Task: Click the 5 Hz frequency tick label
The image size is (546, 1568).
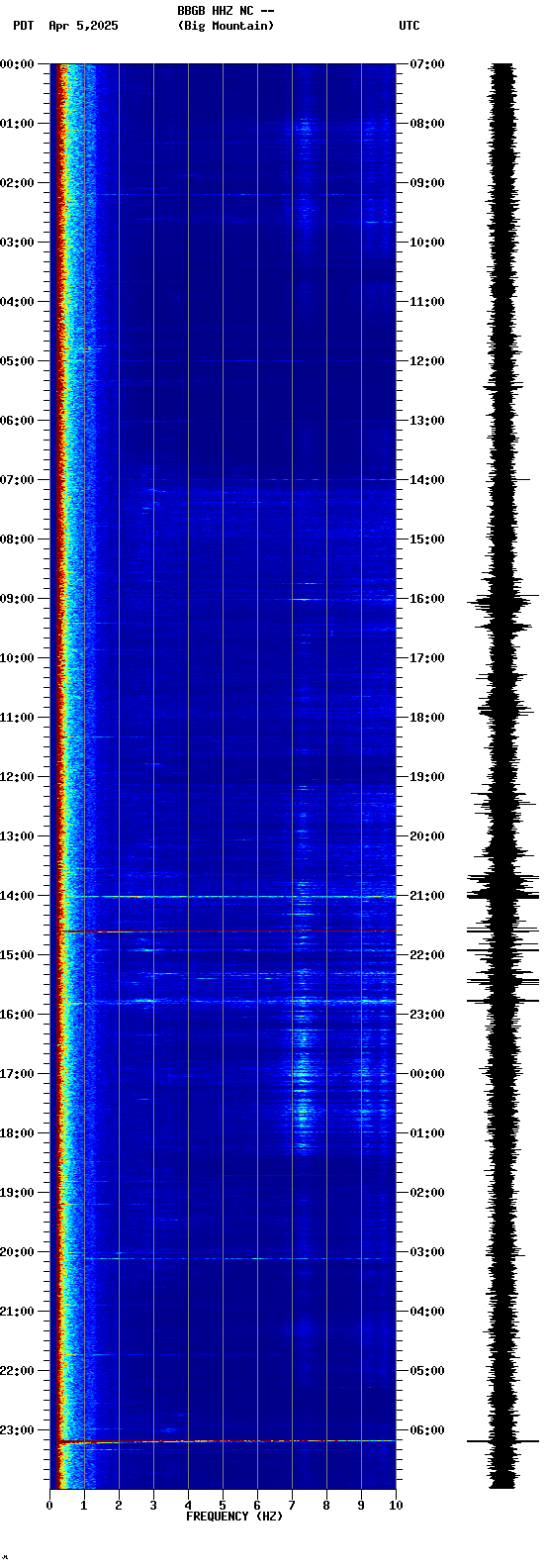Action: [223, 1506]
